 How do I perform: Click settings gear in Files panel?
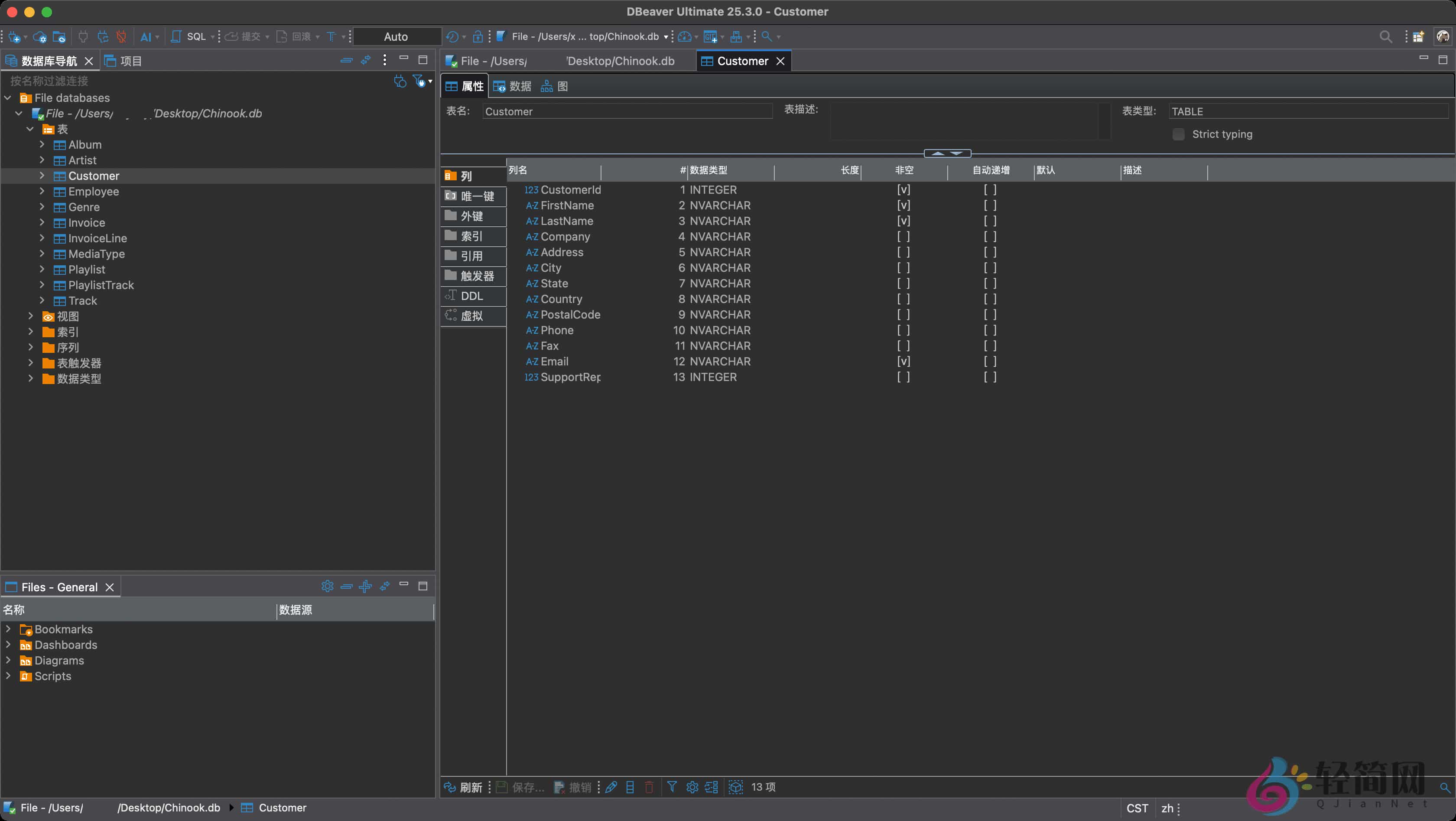click(327, 586)
